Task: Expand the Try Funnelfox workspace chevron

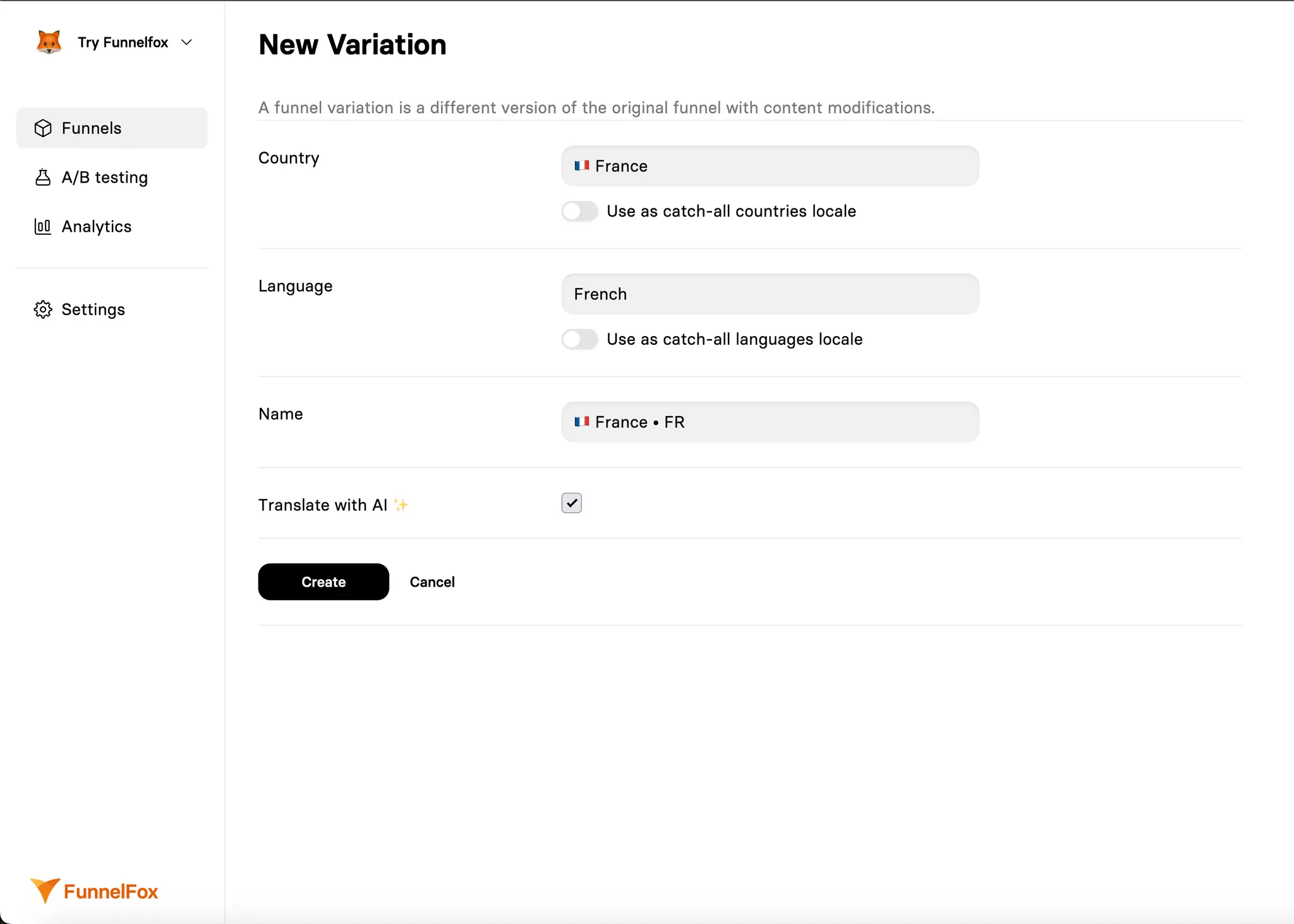Action: click(186, 42)
